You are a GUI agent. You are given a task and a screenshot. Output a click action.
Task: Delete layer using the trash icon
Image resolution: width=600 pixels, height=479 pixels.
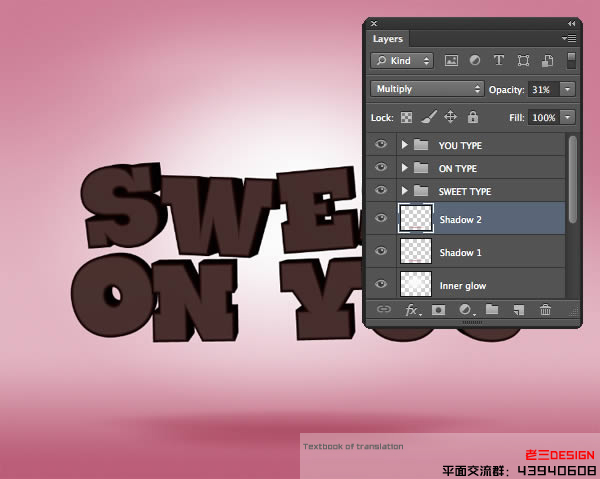[x=545, y=310]
